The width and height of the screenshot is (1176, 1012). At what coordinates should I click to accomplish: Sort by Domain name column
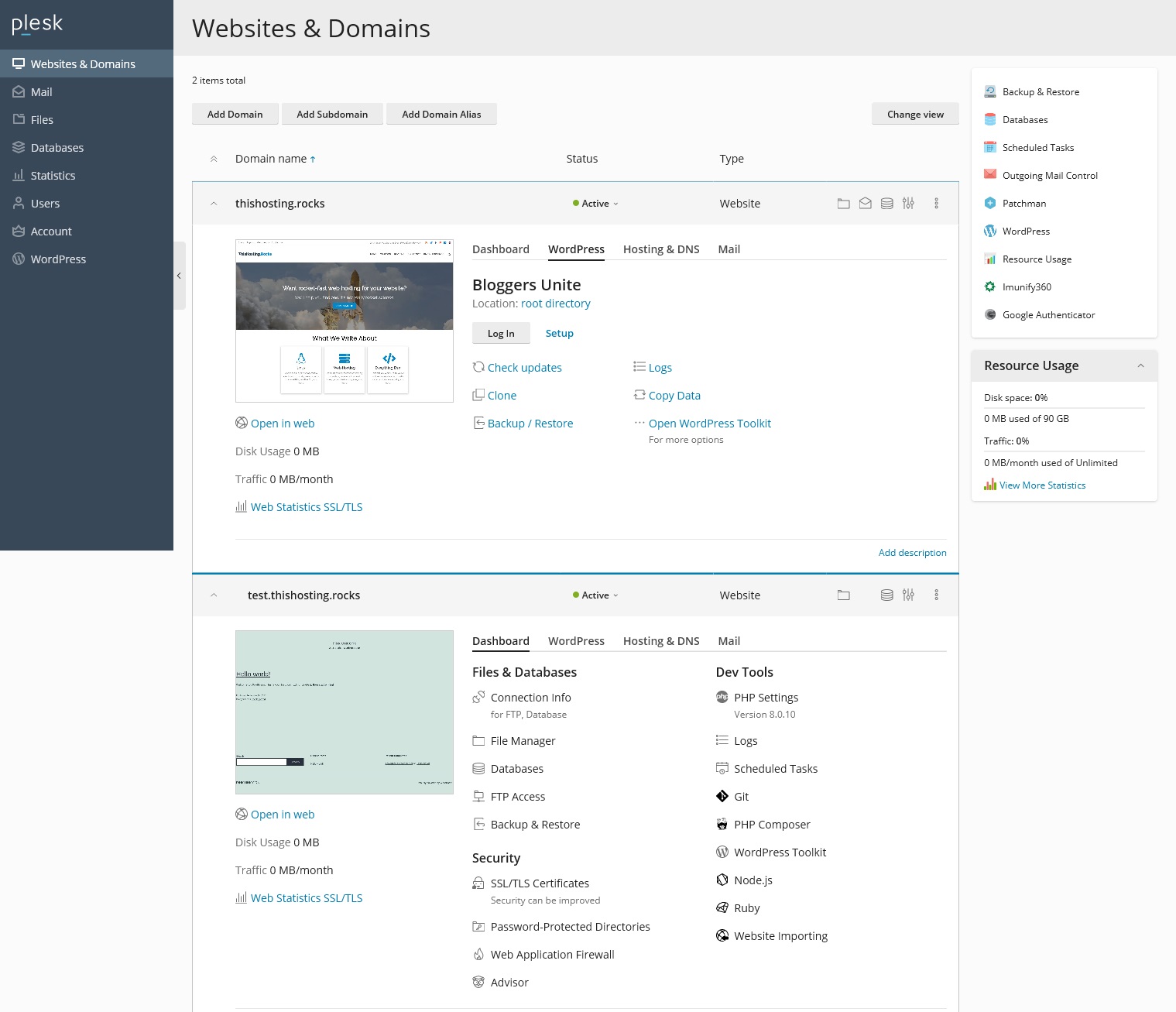275,159
